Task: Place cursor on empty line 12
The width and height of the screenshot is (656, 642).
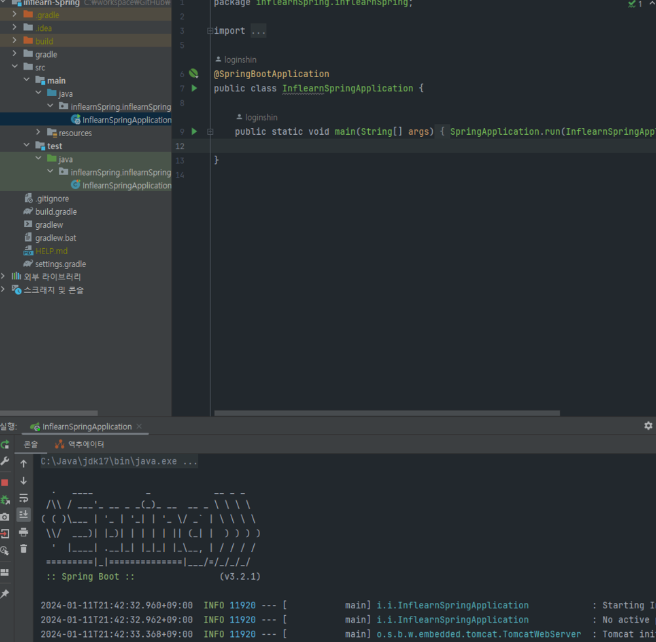Action: (x=433, y=146)
